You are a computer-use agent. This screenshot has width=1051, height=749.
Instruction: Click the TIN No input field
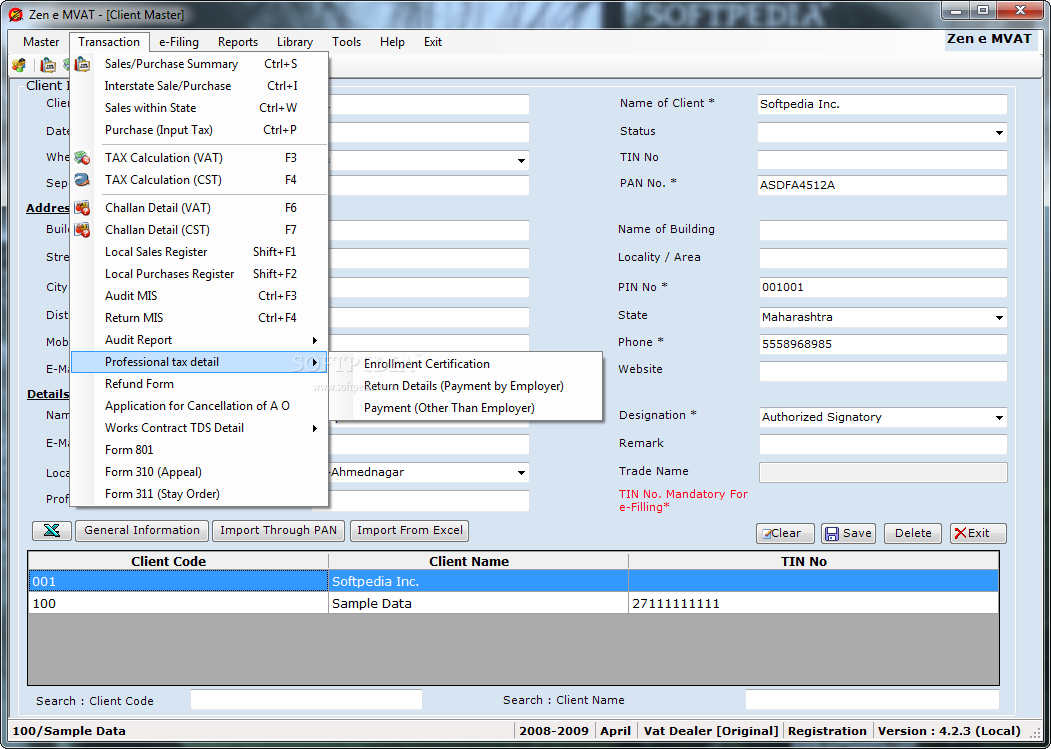pyautogui.click(x=882, y=160)
